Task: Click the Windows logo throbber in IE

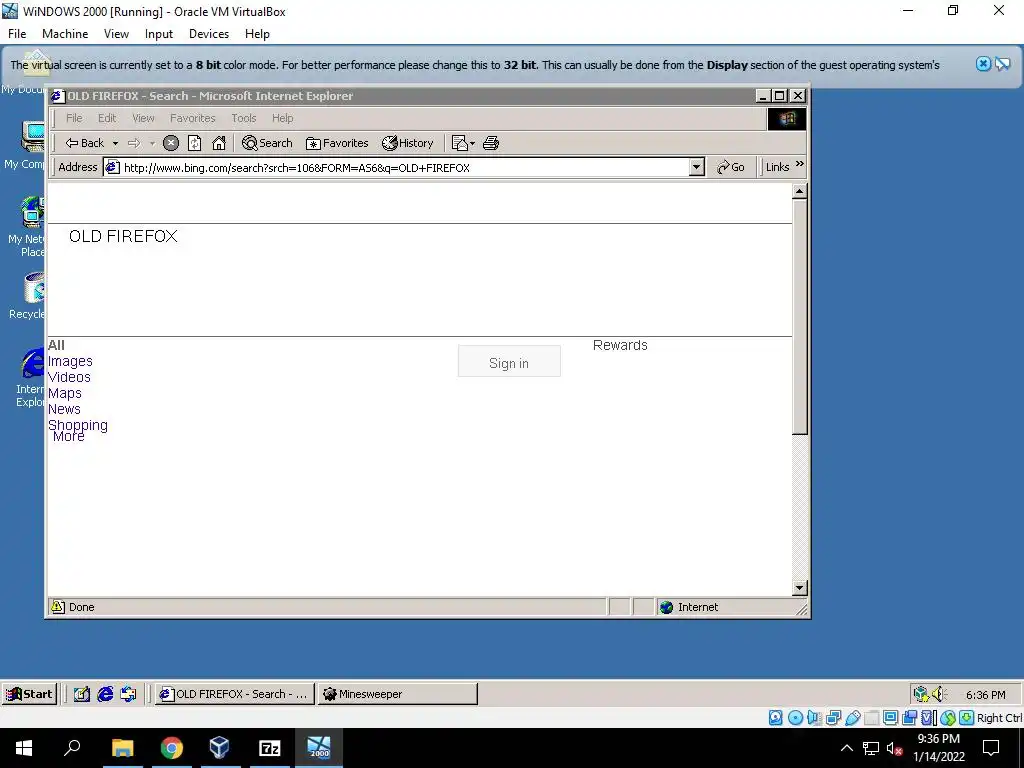Action: 787,119
